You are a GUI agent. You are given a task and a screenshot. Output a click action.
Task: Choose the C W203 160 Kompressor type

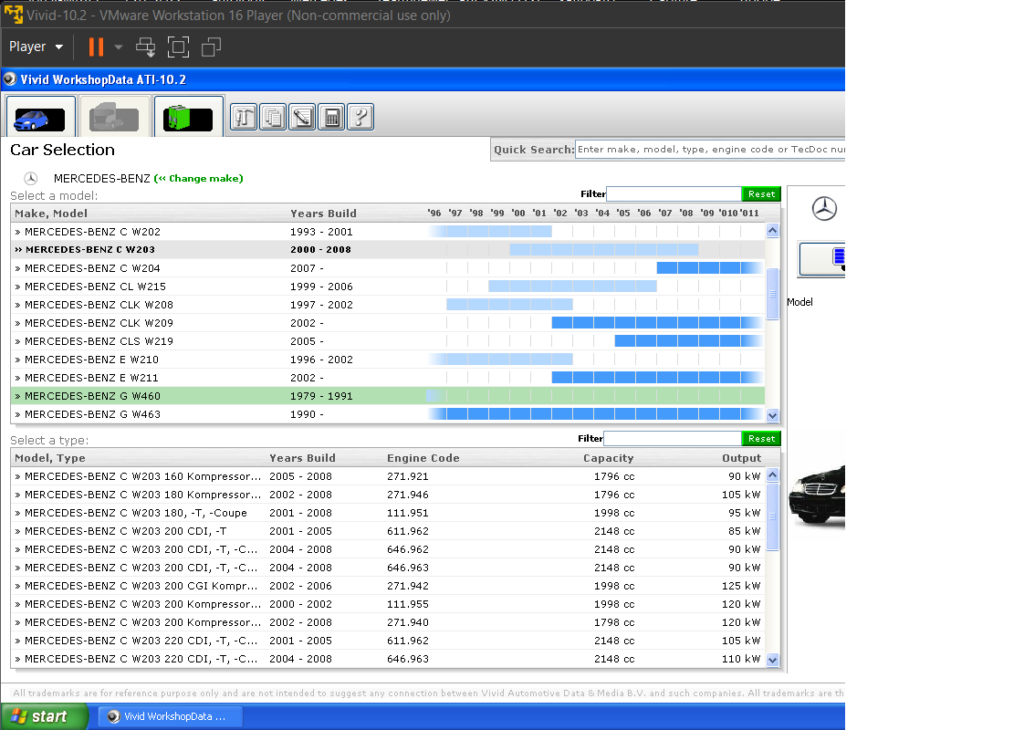click(388, 477)
